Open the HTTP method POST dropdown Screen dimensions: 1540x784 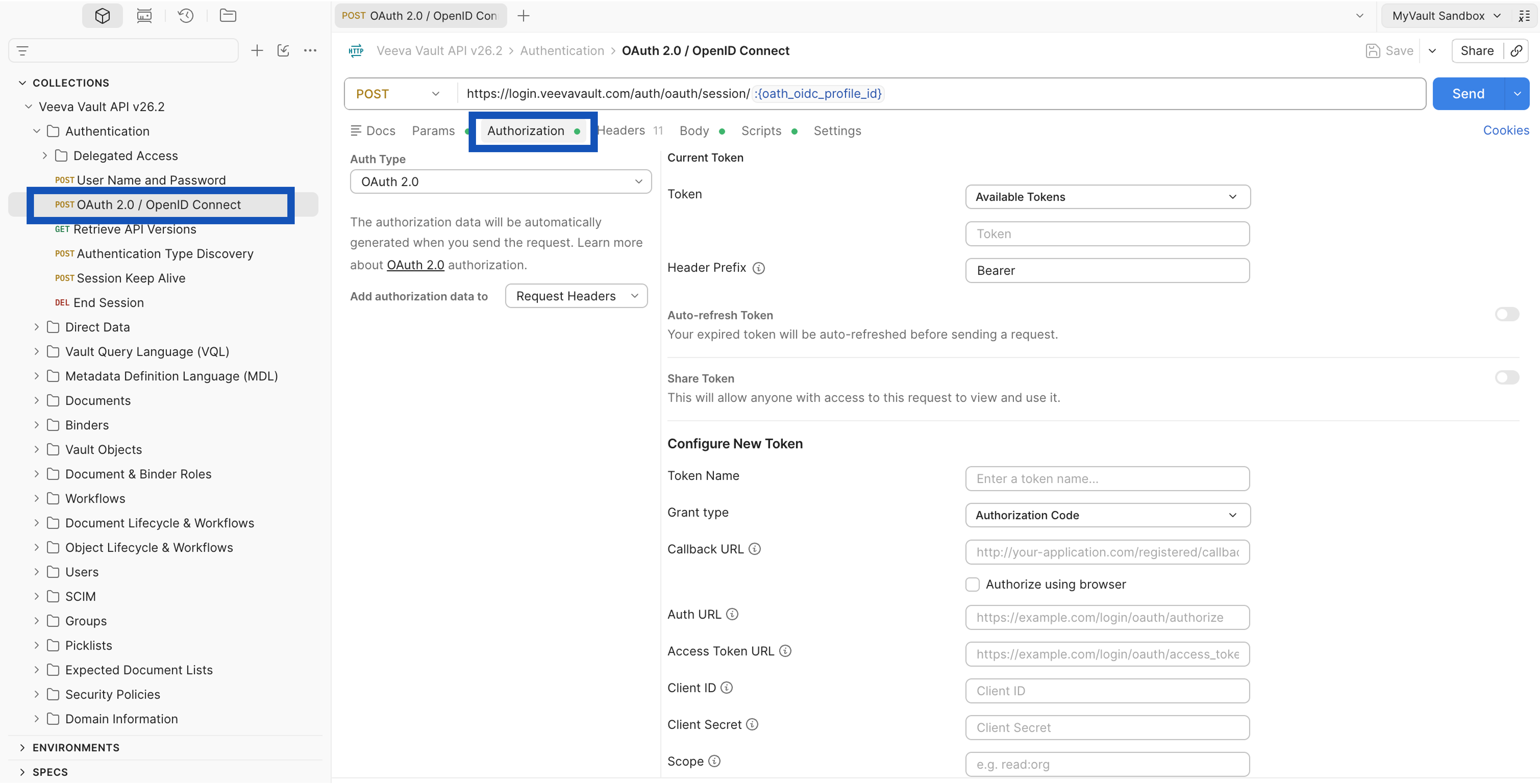[x=398, y=94]
